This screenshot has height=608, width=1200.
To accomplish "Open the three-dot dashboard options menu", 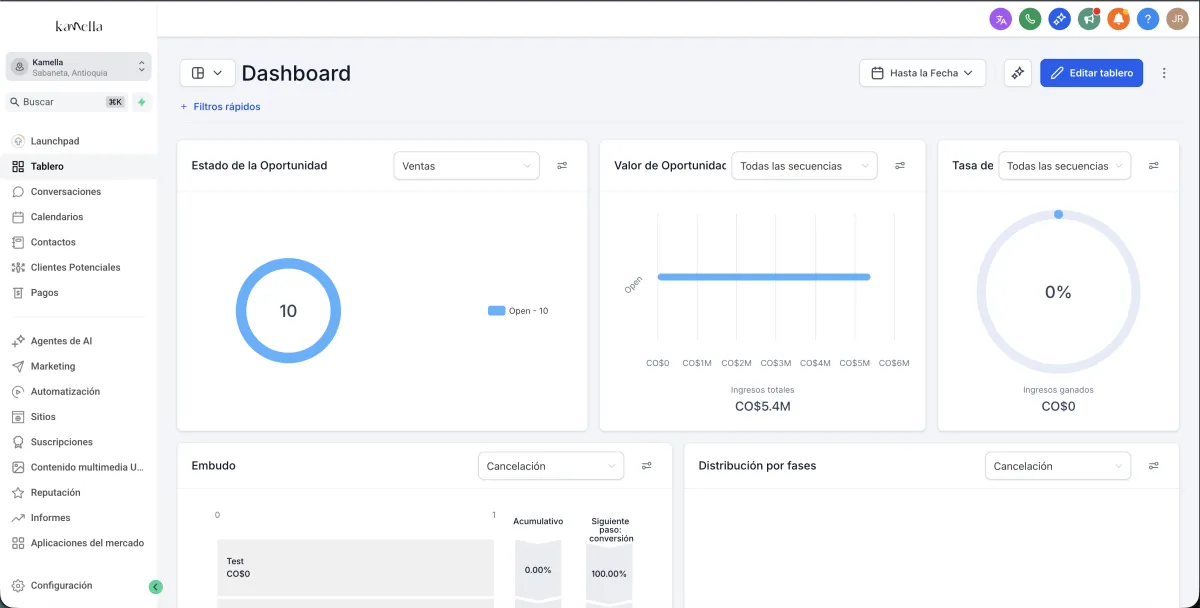I will (1164, 73).
